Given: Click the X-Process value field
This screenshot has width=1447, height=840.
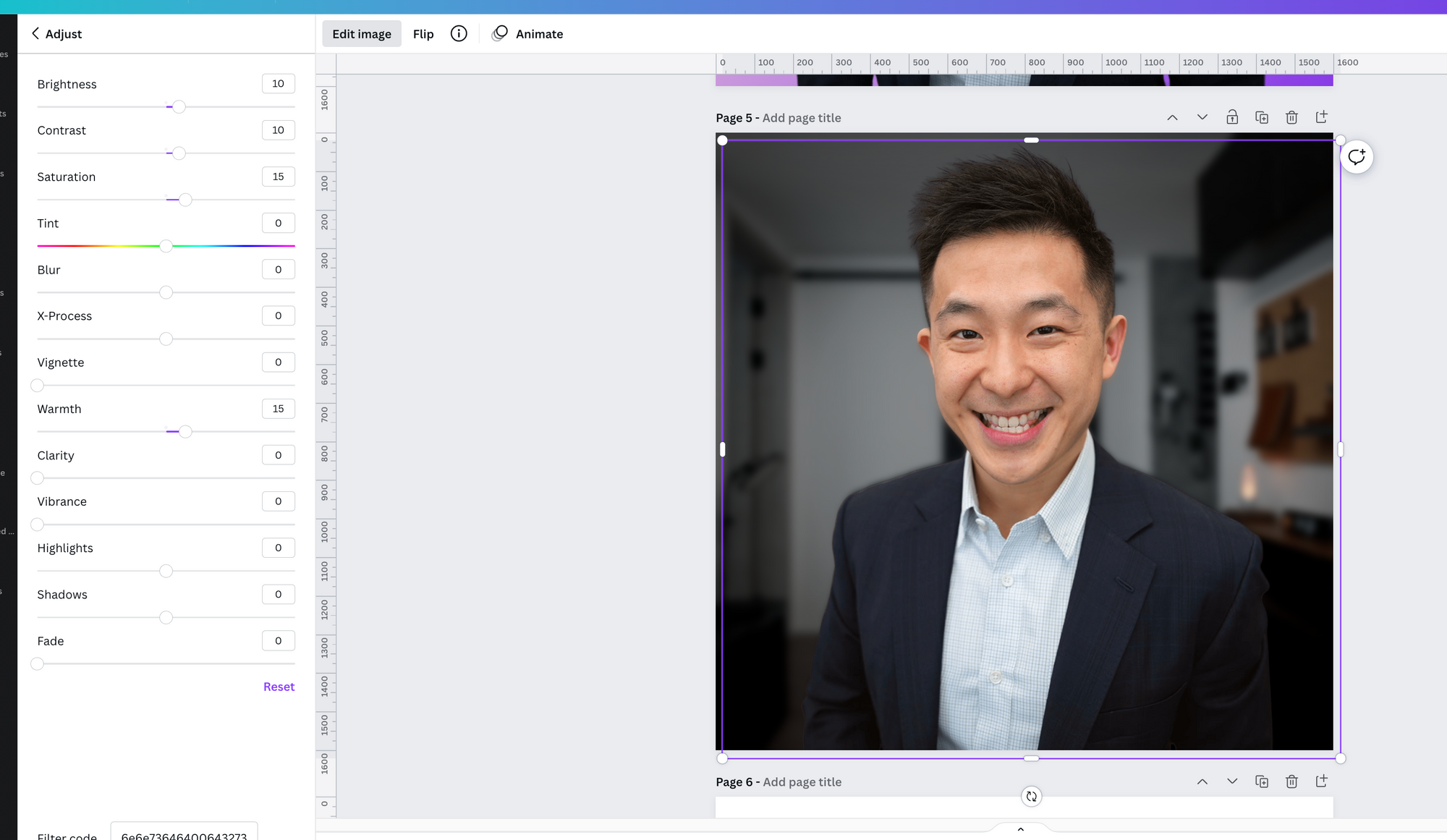Looking at the screenshot, I should (x=279, y=315).
